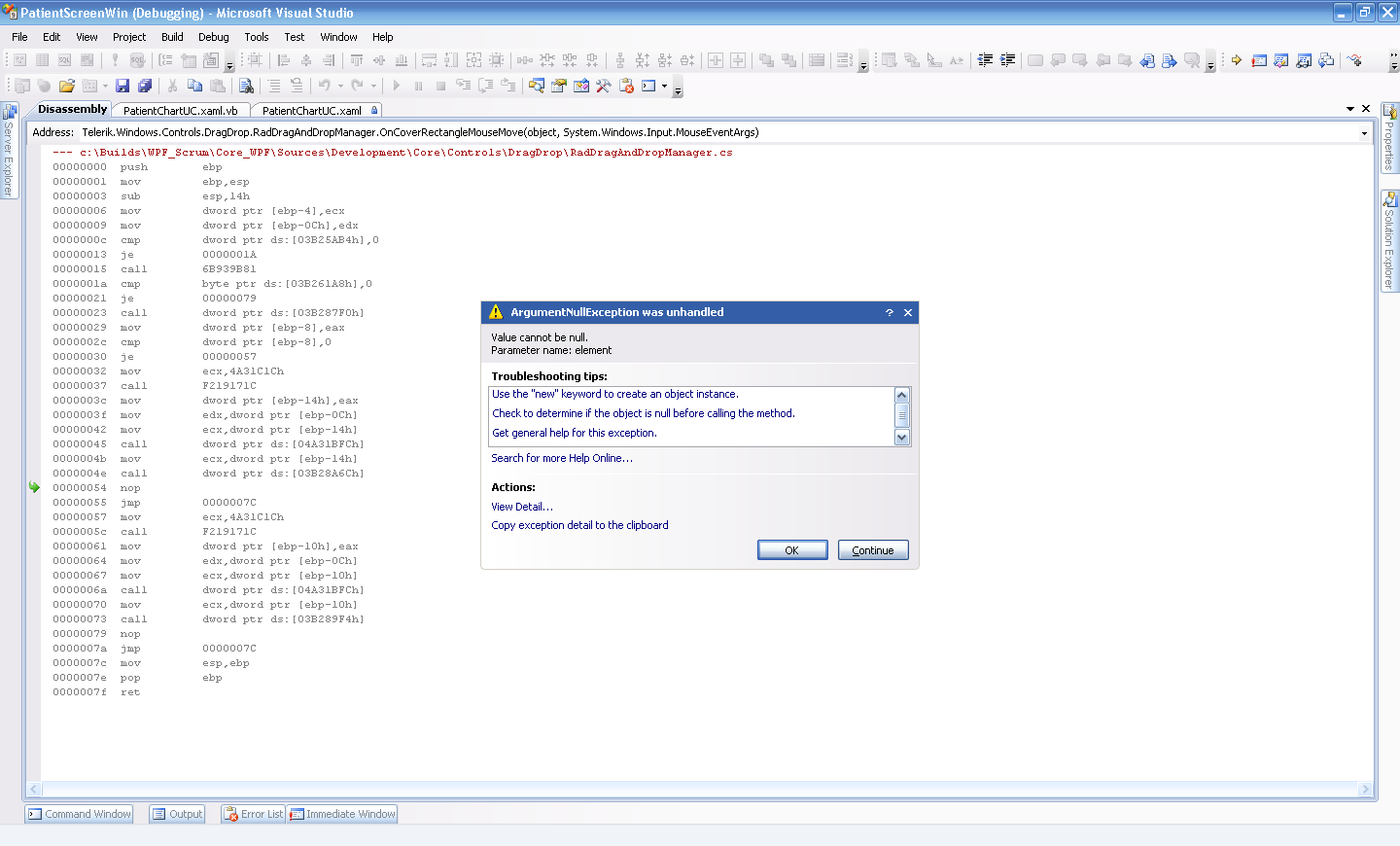Screen dimensions: 1400x846
Task: Switch to the PatientChartUC.xaml.vb tab
Action: click(181, 111)
